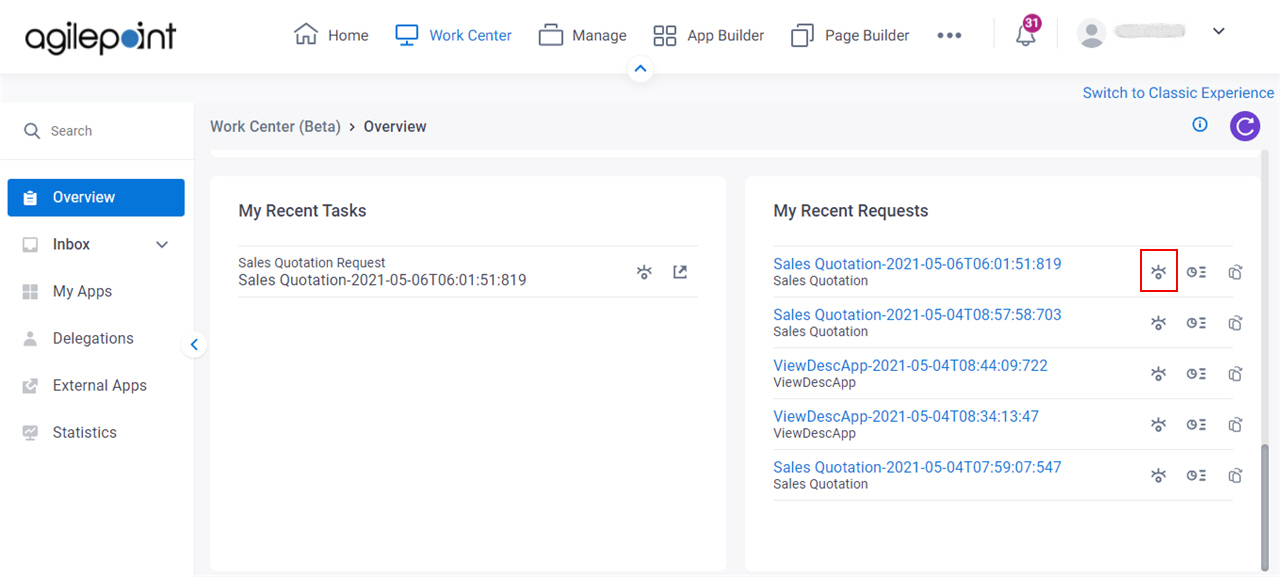Screen dimensions: 1280x577
Task: Click Work Center (Beta) breadcrumb
Action: (x=275, y=127)
